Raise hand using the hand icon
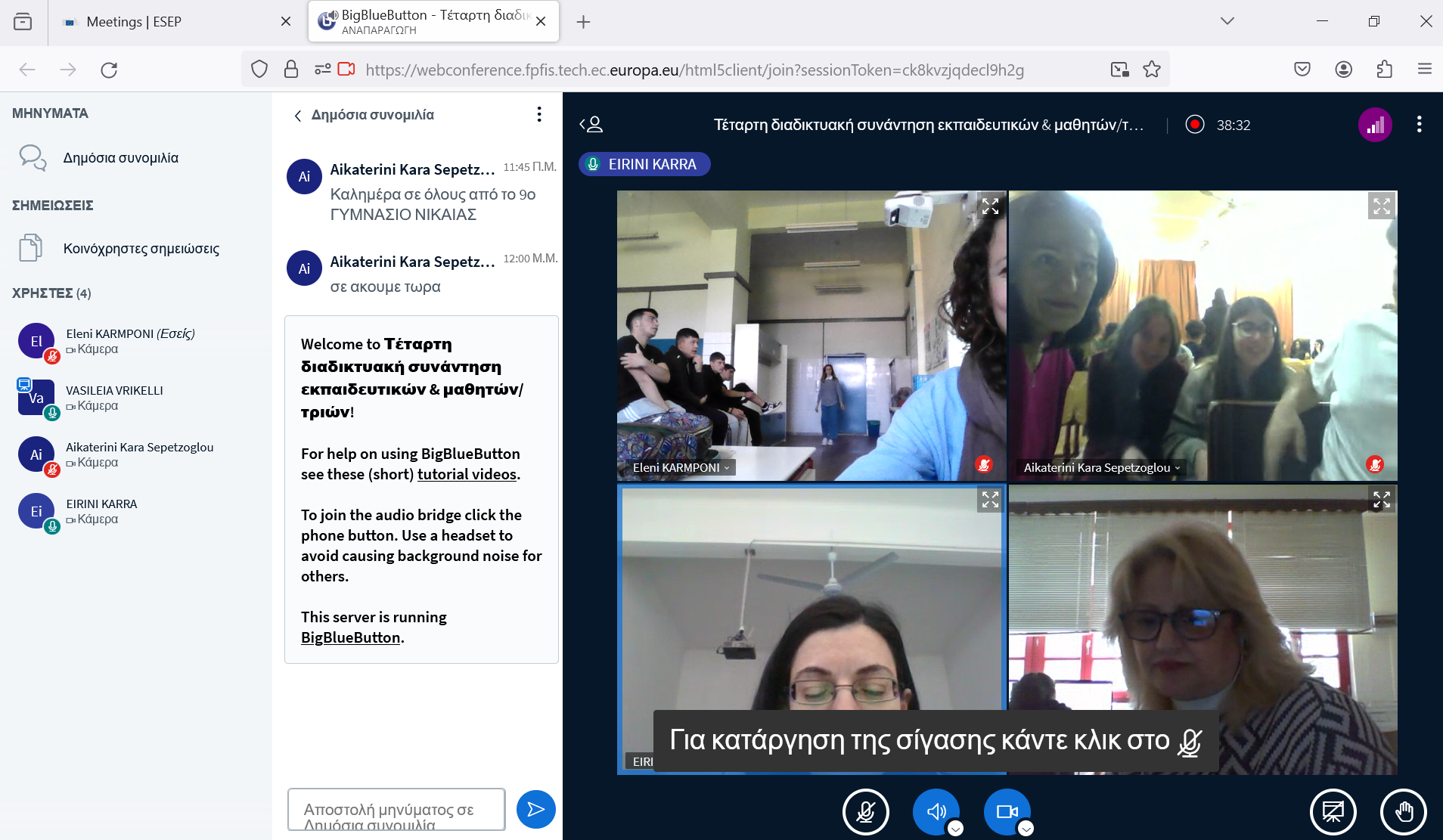 pyautogui.click(x=1403, y=811)
